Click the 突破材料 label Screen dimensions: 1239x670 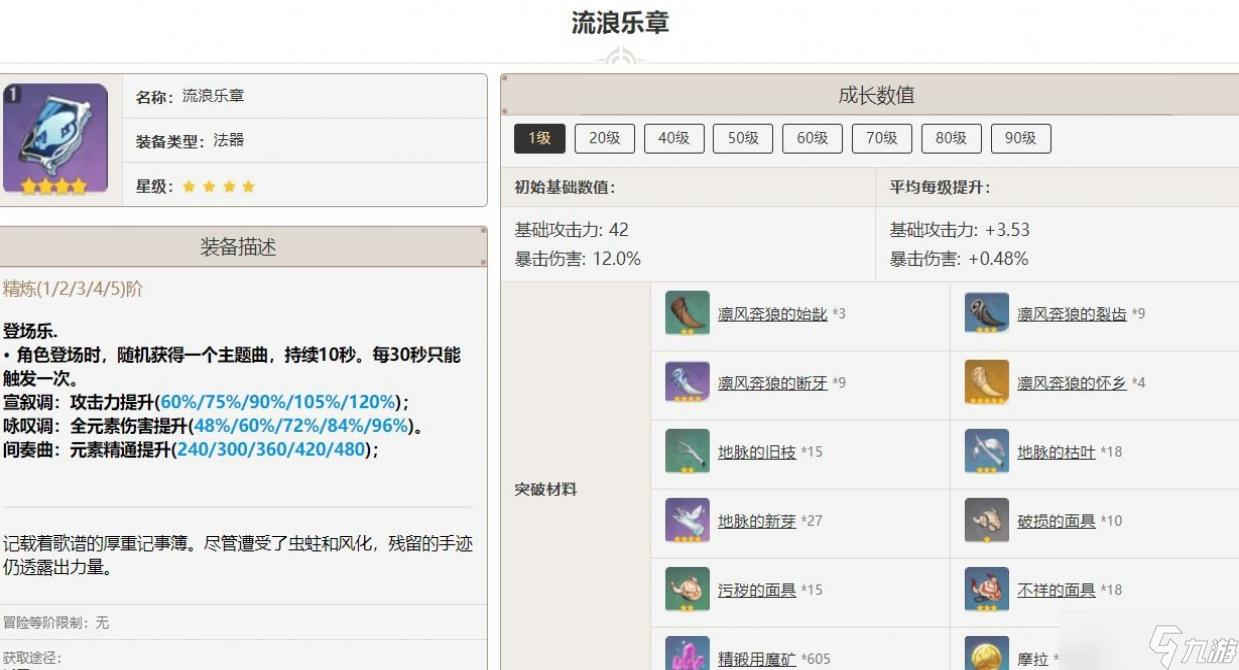click(x=545, y=490)
